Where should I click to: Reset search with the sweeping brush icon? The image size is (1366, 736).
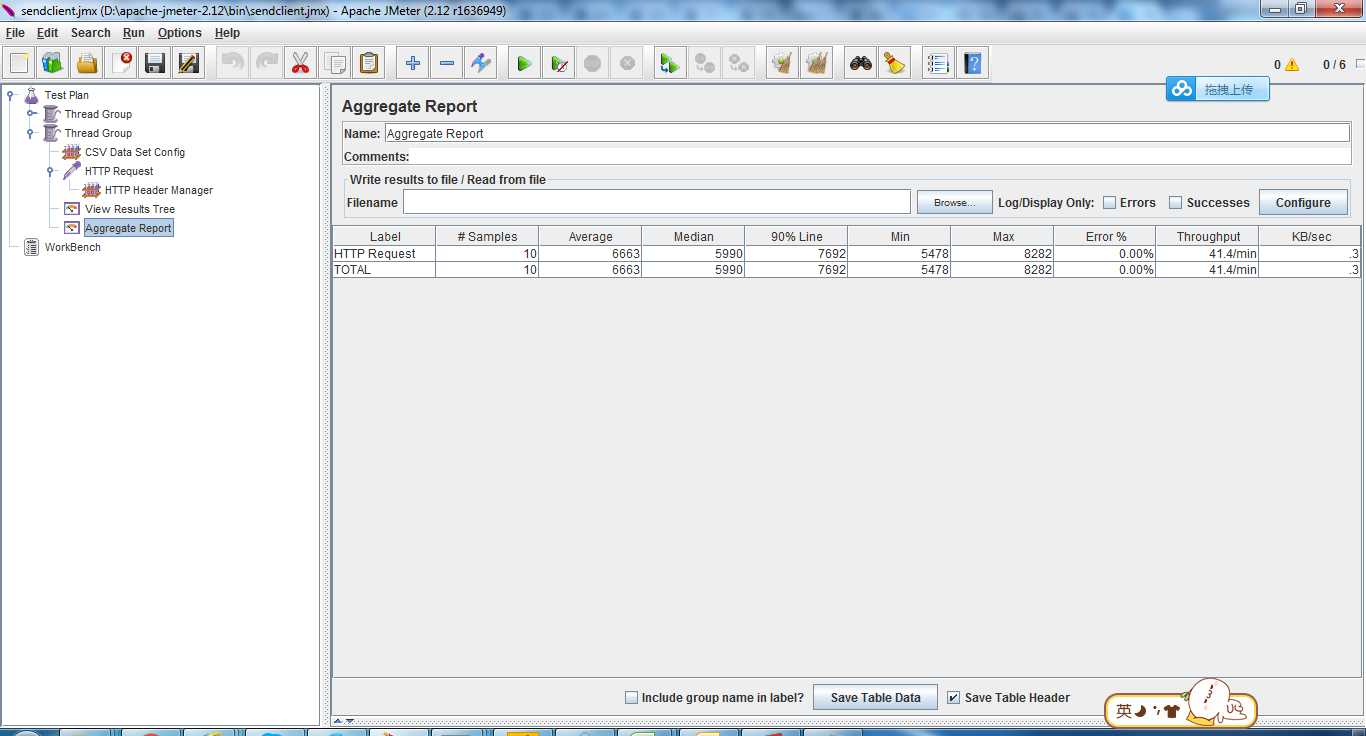click(x=895, y=64)
